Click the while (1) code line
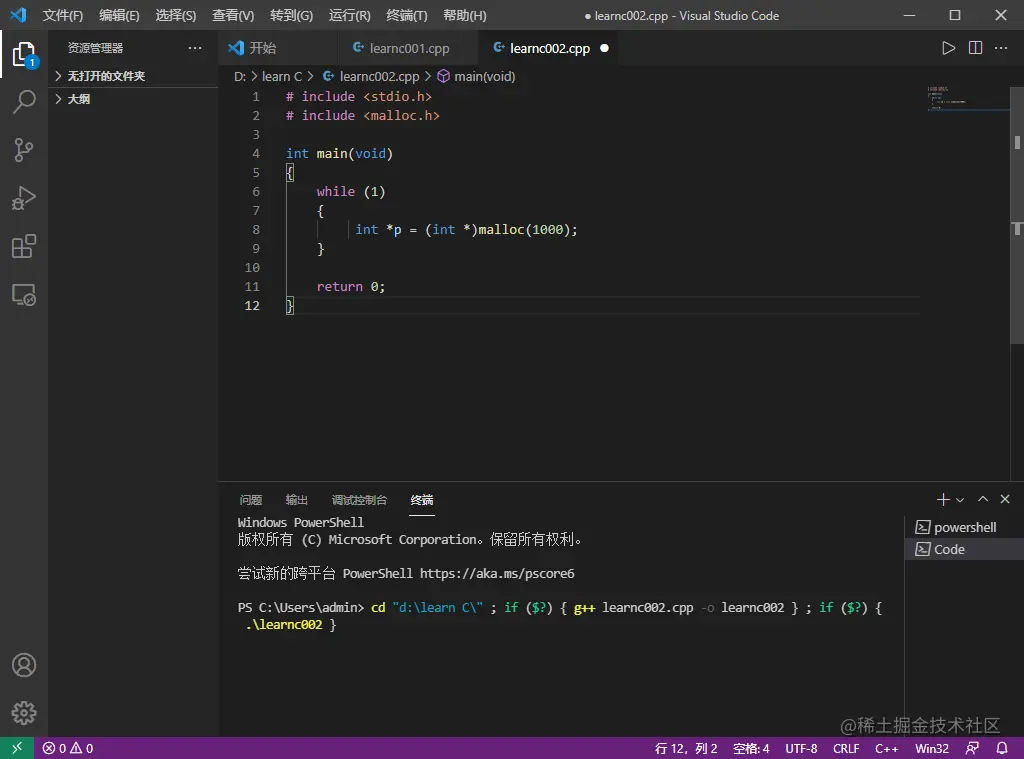Image resolution: width=1024 pixels, height=759 pixels. click(351, 191)
